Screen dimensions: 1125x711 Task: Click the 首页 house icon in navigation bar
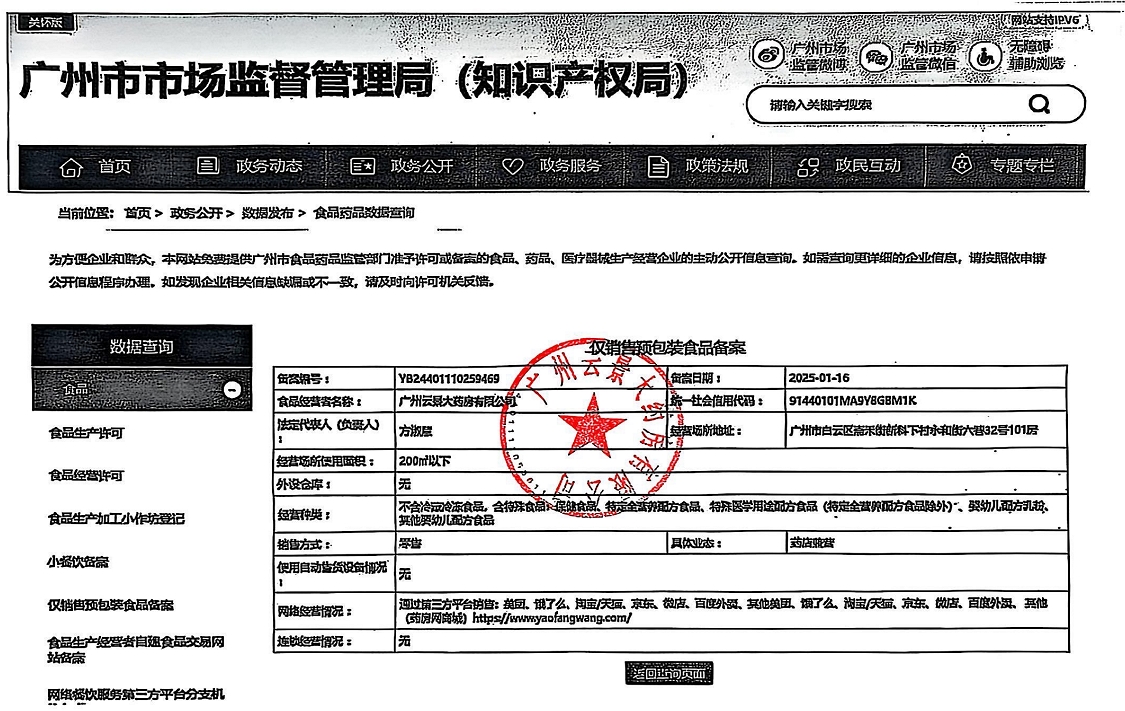tap(71, 167)
